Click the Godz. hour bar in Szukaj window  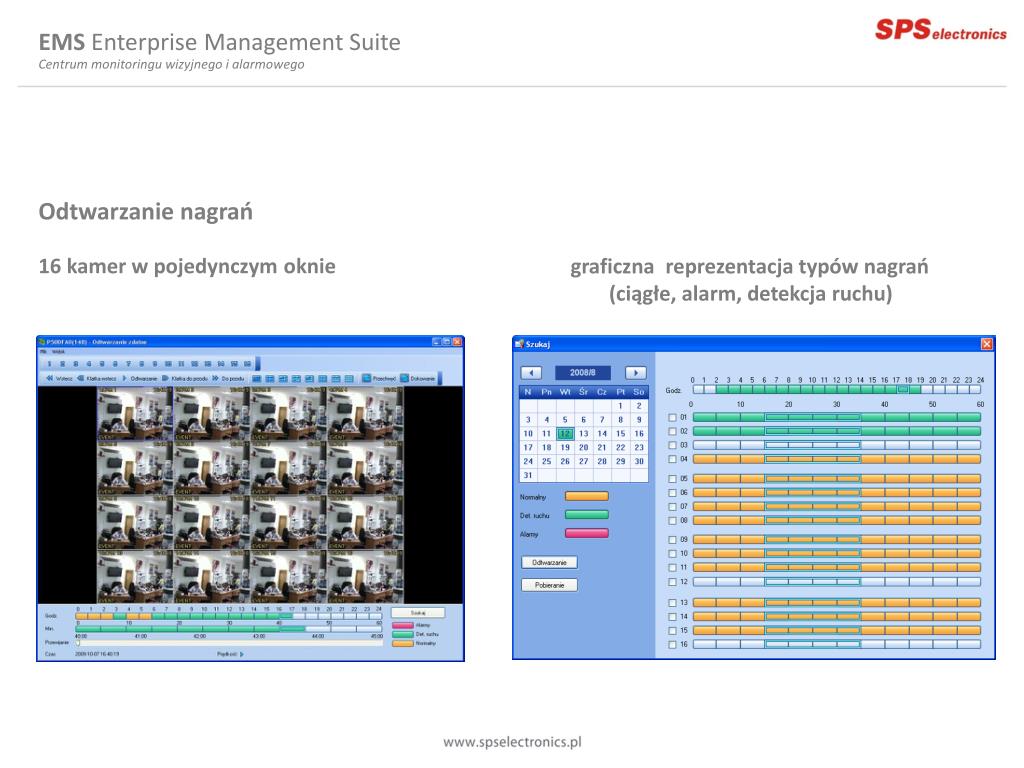click(837, 389)
